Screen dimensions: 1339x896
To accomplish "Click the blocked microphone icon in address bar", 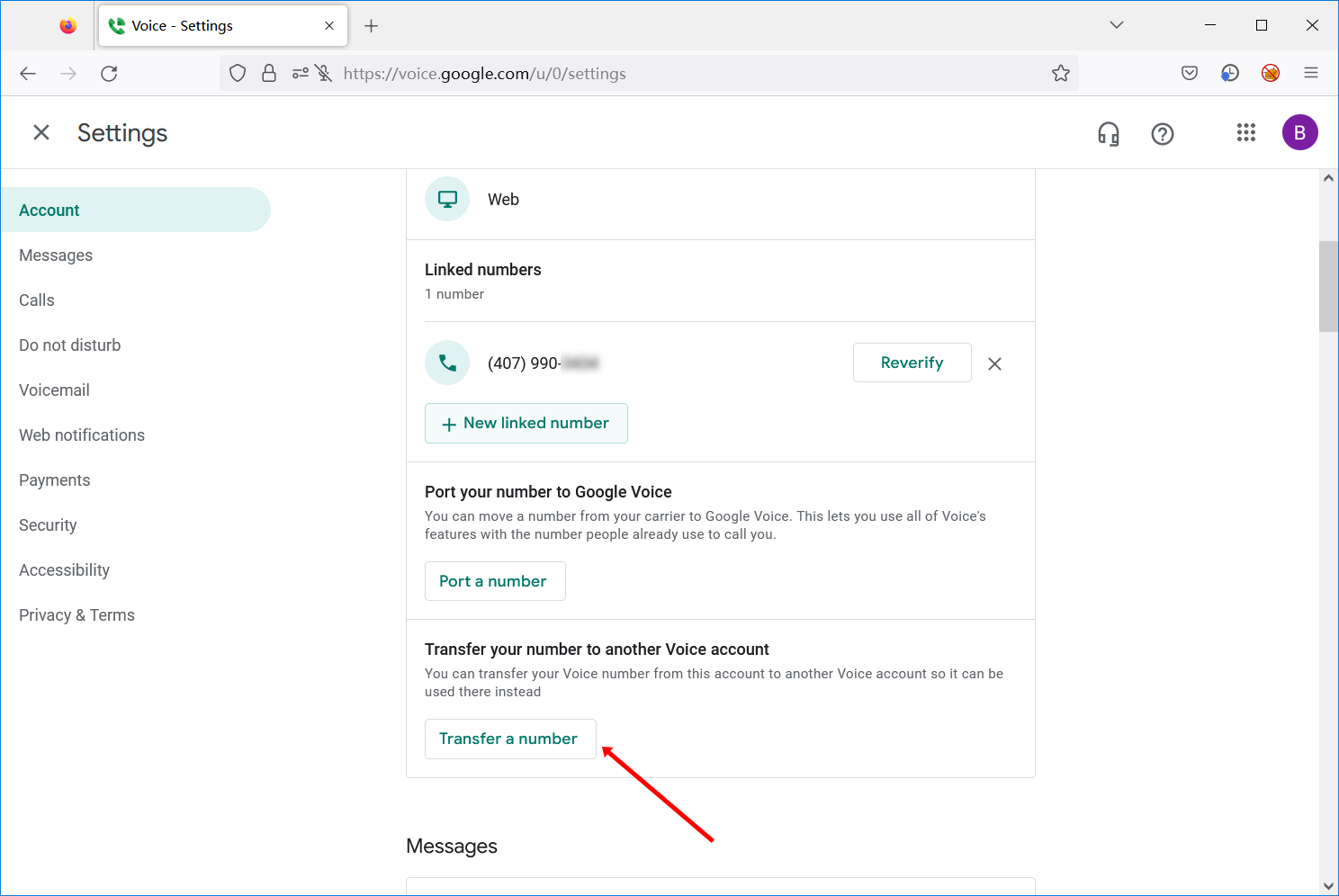I will click(324, 74).
